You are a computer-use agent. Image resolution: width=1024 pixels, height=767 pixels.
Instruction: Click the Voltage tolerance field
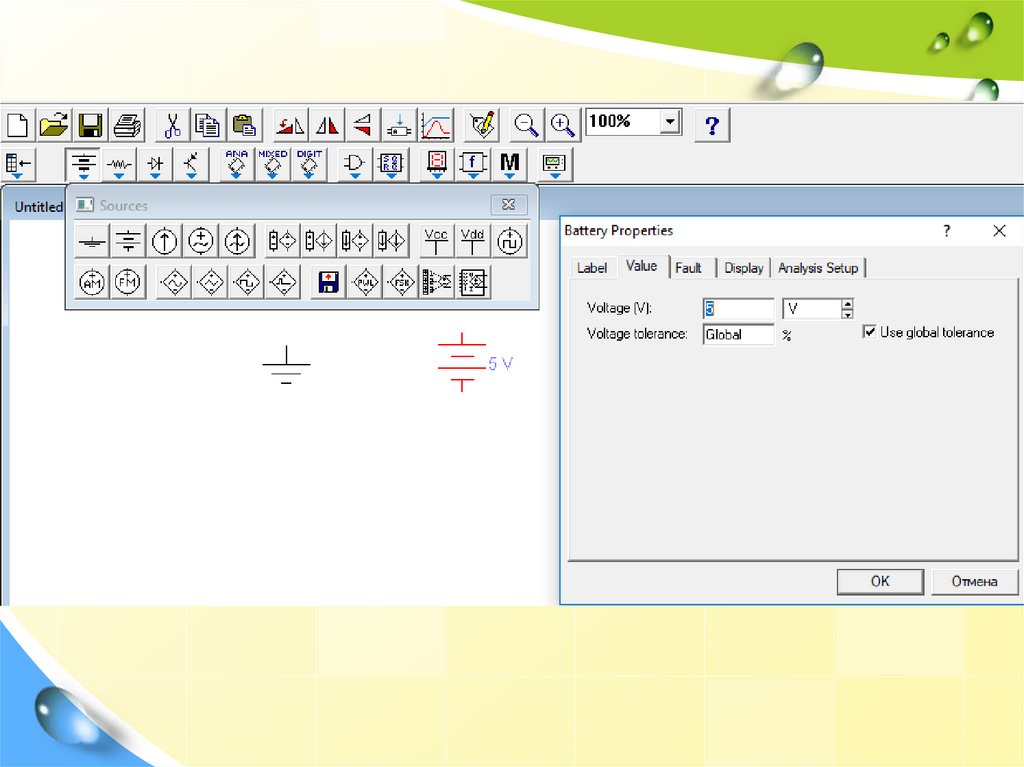pyautogui.click(x=738, y=335)
